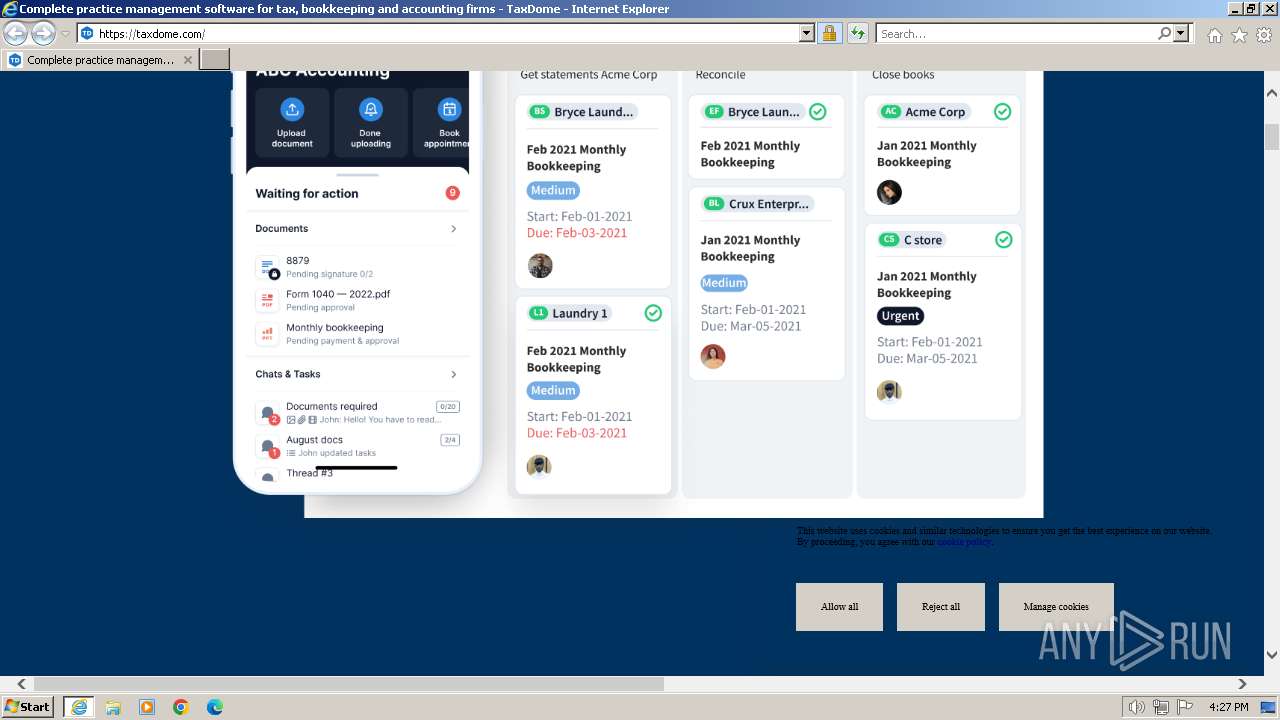This screenshot has width=1280, height=720.
Task: Click the BL badge on Crux Enterpr card
Action: 713,203
